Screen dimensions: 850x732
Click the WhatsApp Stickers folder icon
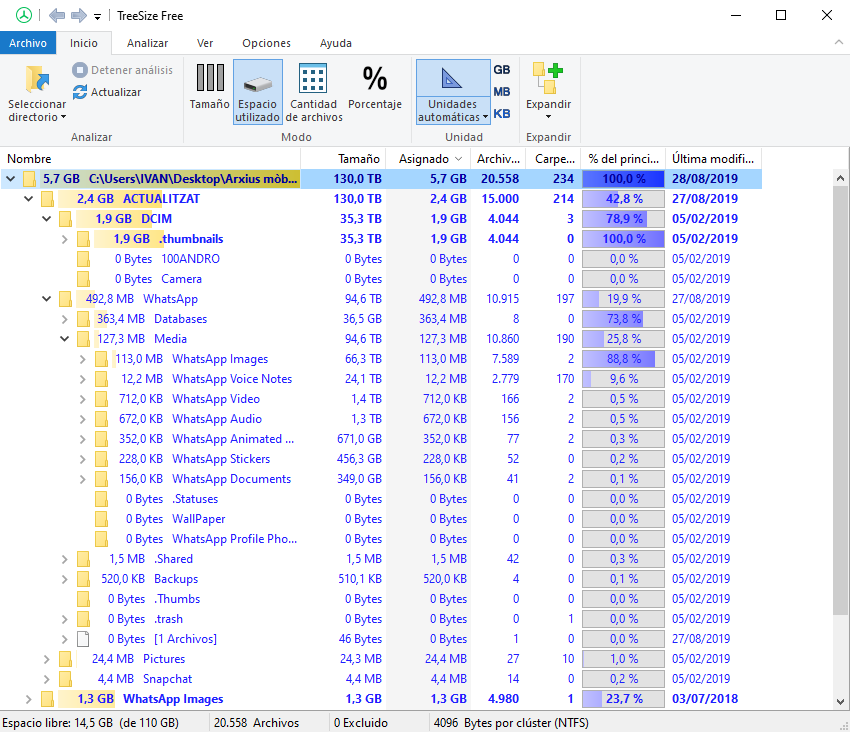pyautogui.click(x=101, y=459)
